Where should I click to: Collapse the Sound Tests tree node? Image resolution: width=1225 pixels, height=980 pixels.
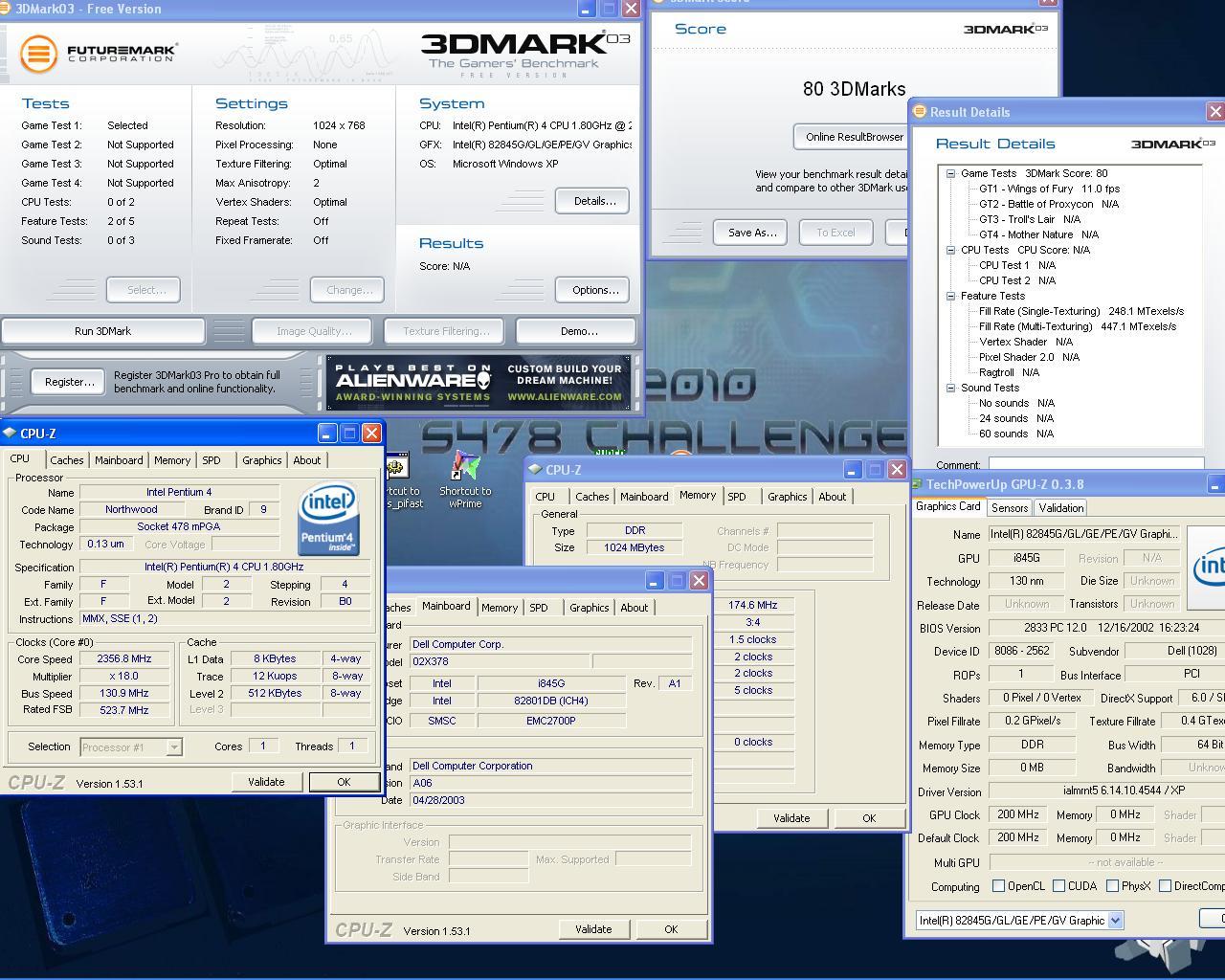(x=951, y=388)
